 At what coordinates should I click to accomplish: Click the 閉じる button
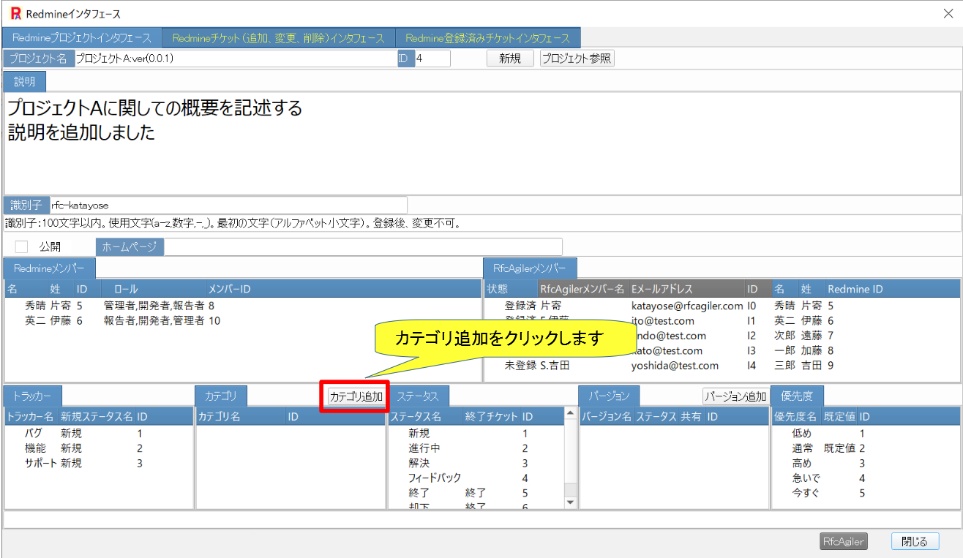coord(914,541)
